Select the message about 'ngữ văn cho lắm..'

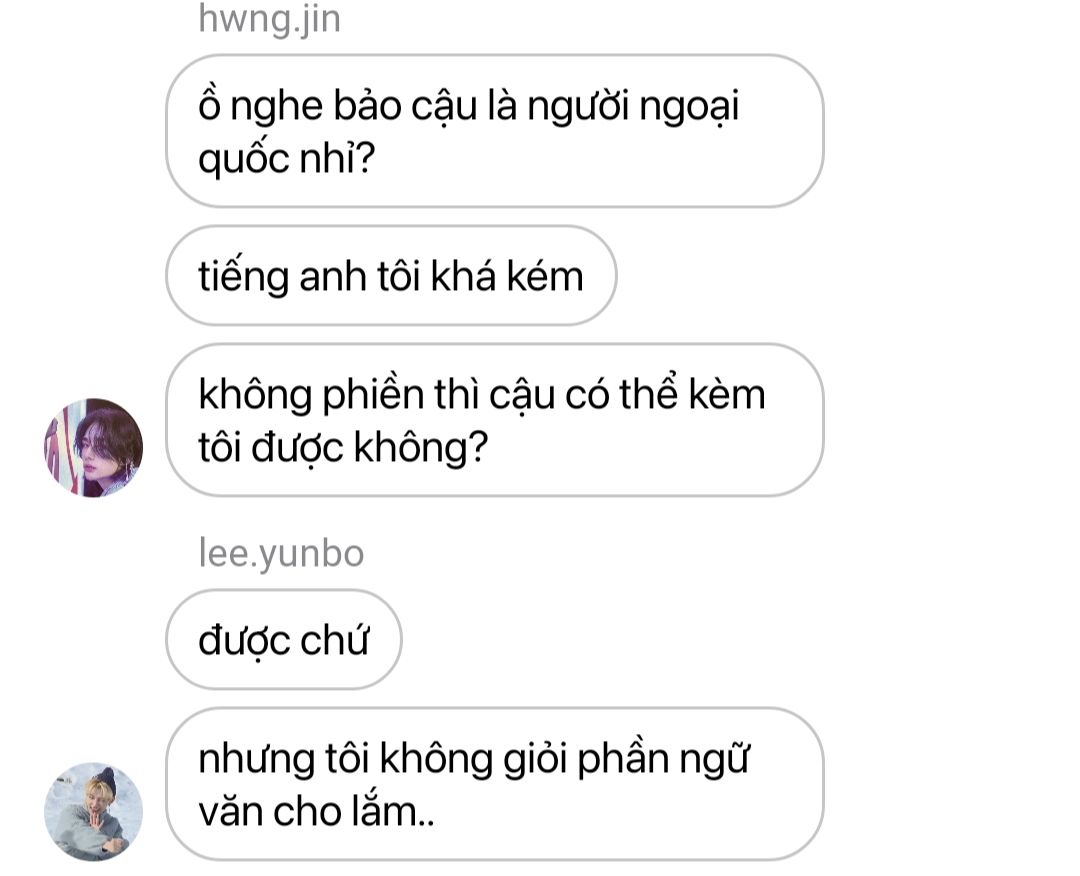tap(495, 784)
